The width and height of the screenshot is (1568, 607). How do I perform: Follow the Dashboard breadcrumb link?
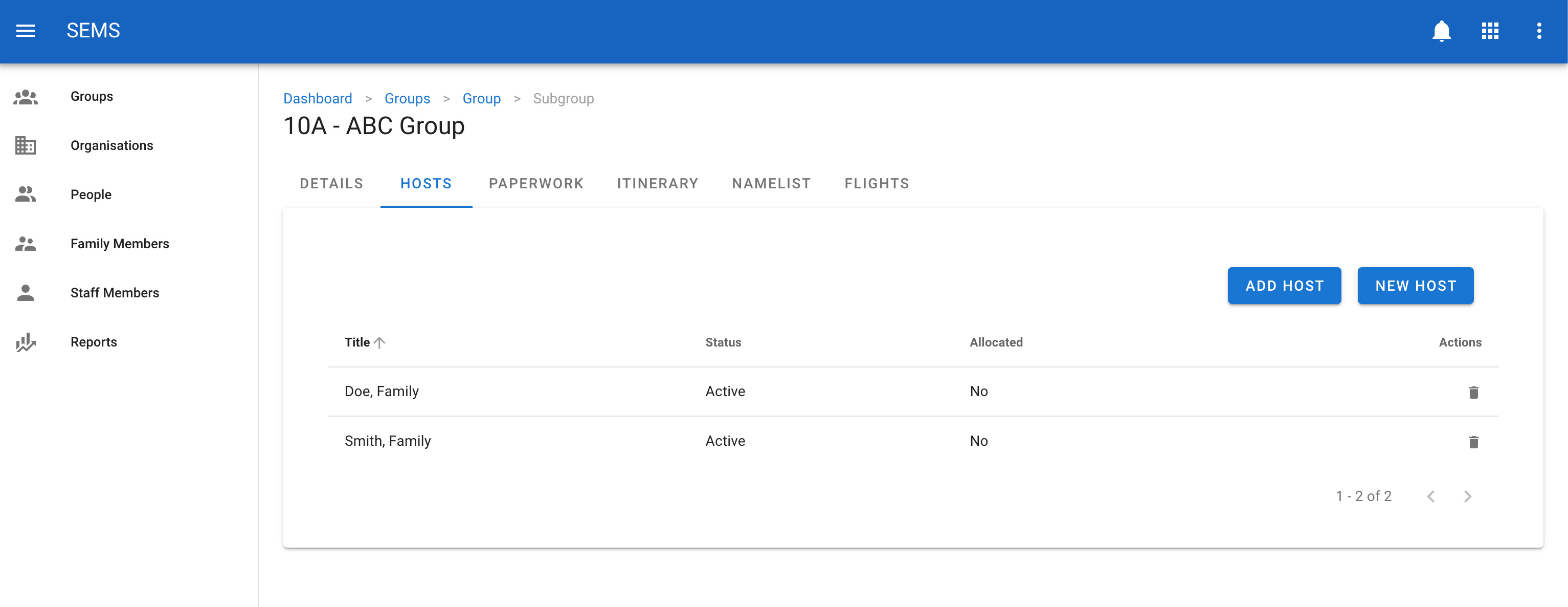(317, 99)
